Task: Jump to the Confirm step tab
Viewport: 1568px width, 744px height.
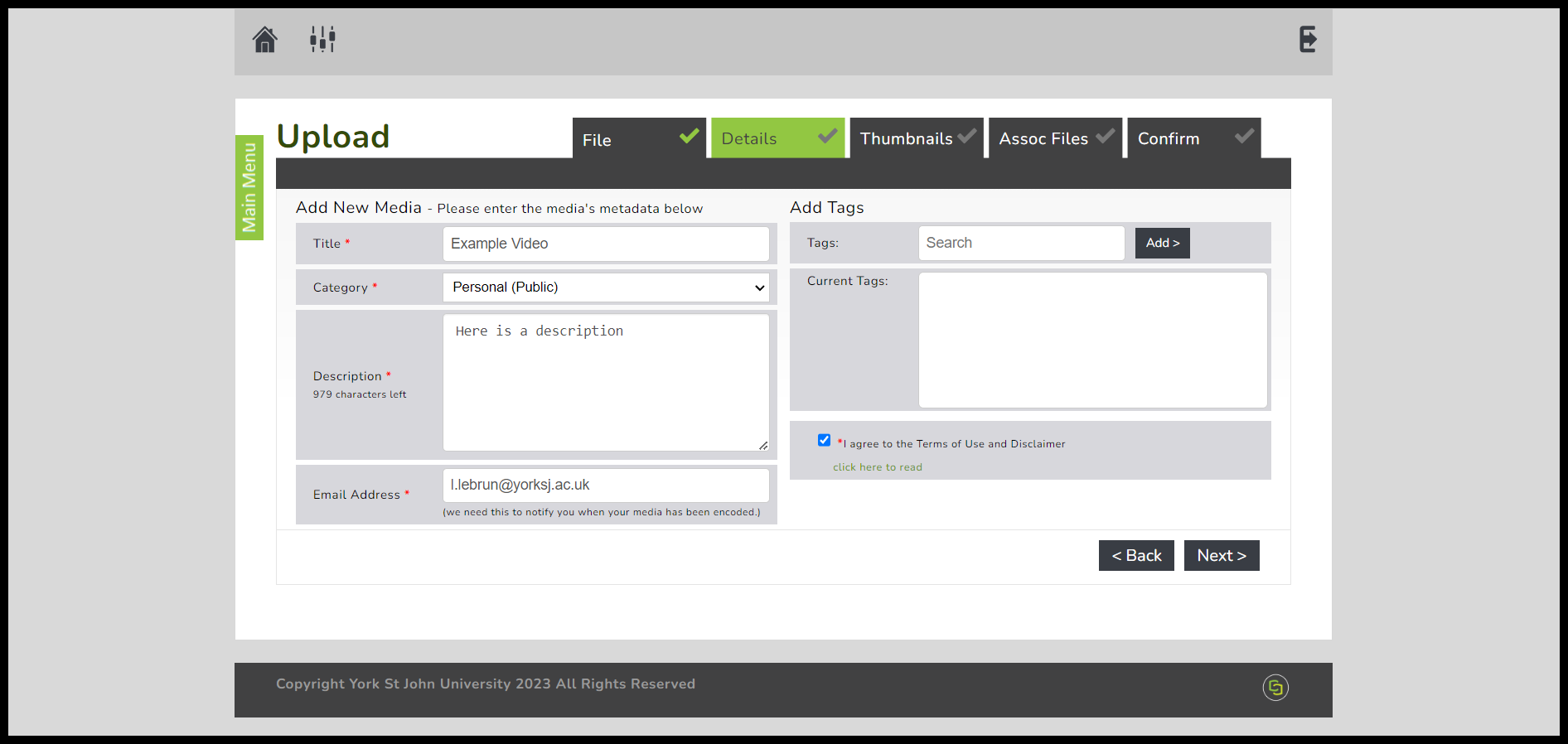Action: coord(1194,138)
